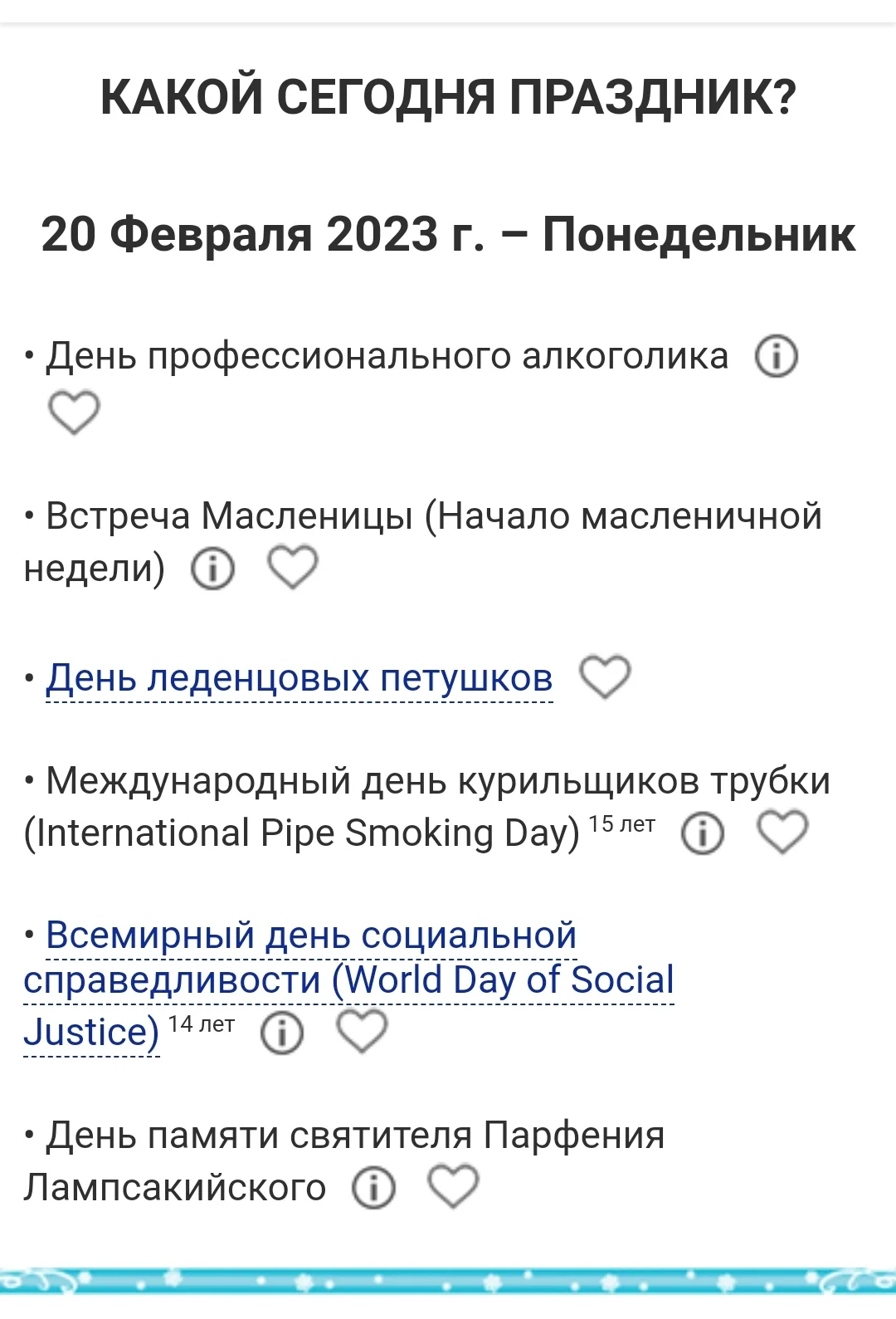Show info for World Day of Social Justice

coord(282,1033)
